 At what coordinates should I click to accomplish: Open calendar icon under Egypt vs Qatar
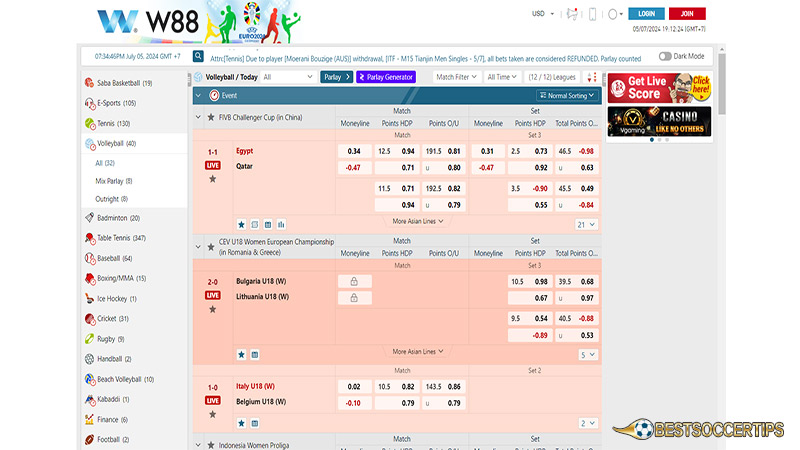pos(268,224)
